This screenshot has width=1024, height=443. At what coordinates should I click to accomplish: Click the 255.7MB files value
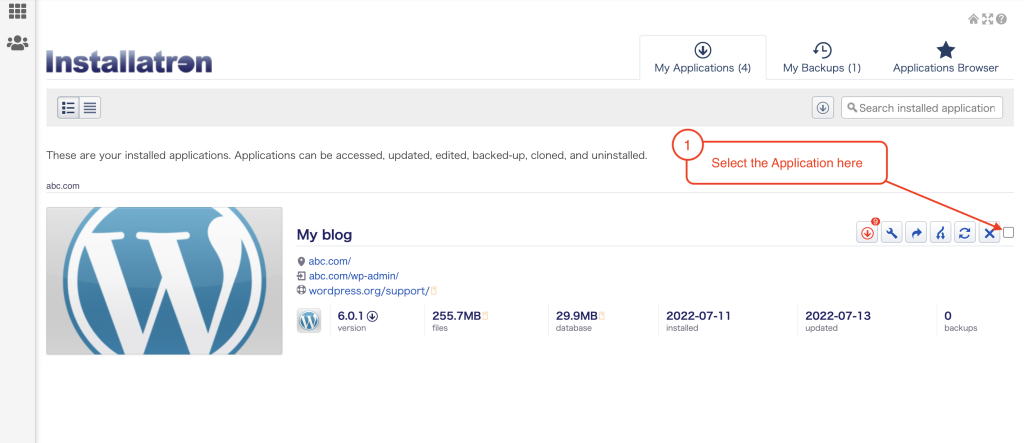coord(456,316)
